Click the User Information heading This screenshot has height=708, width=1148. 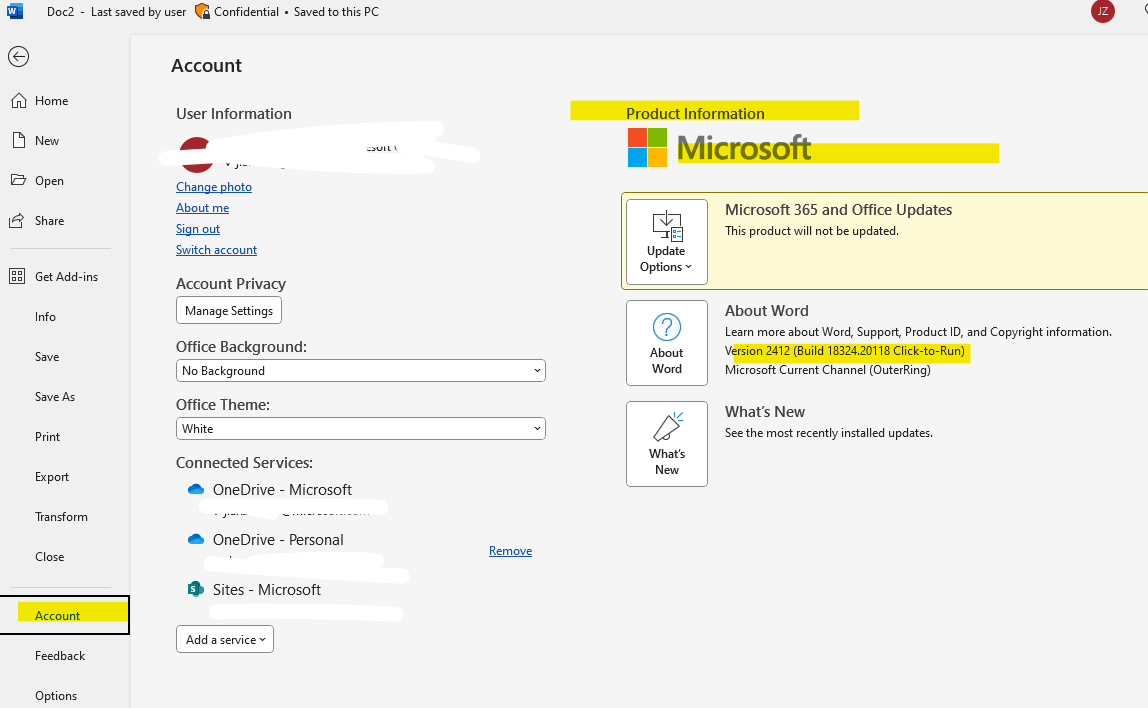(234, 113)
